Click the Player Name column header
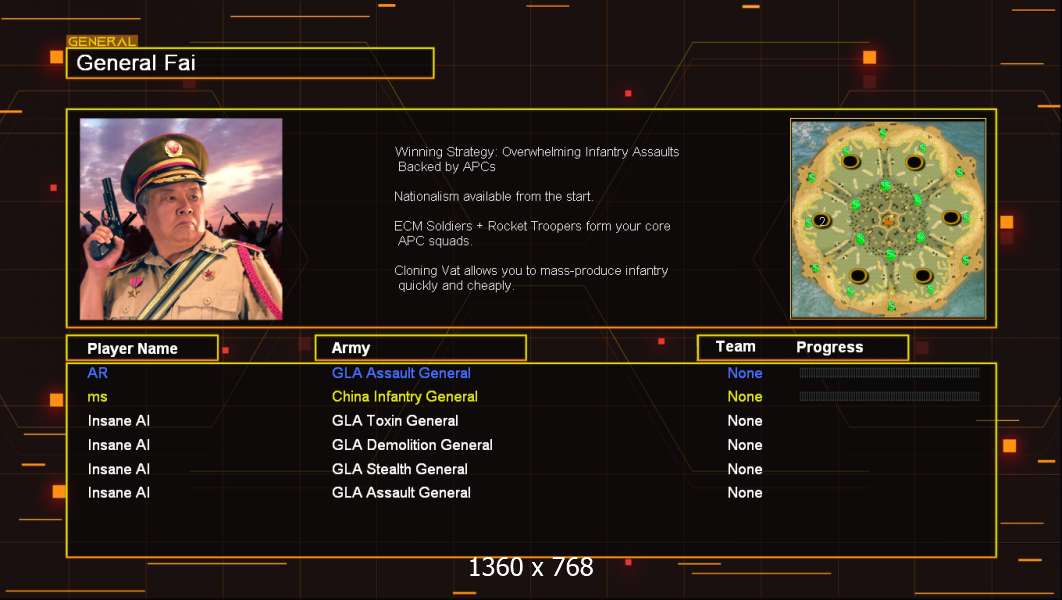 point(142,348)
